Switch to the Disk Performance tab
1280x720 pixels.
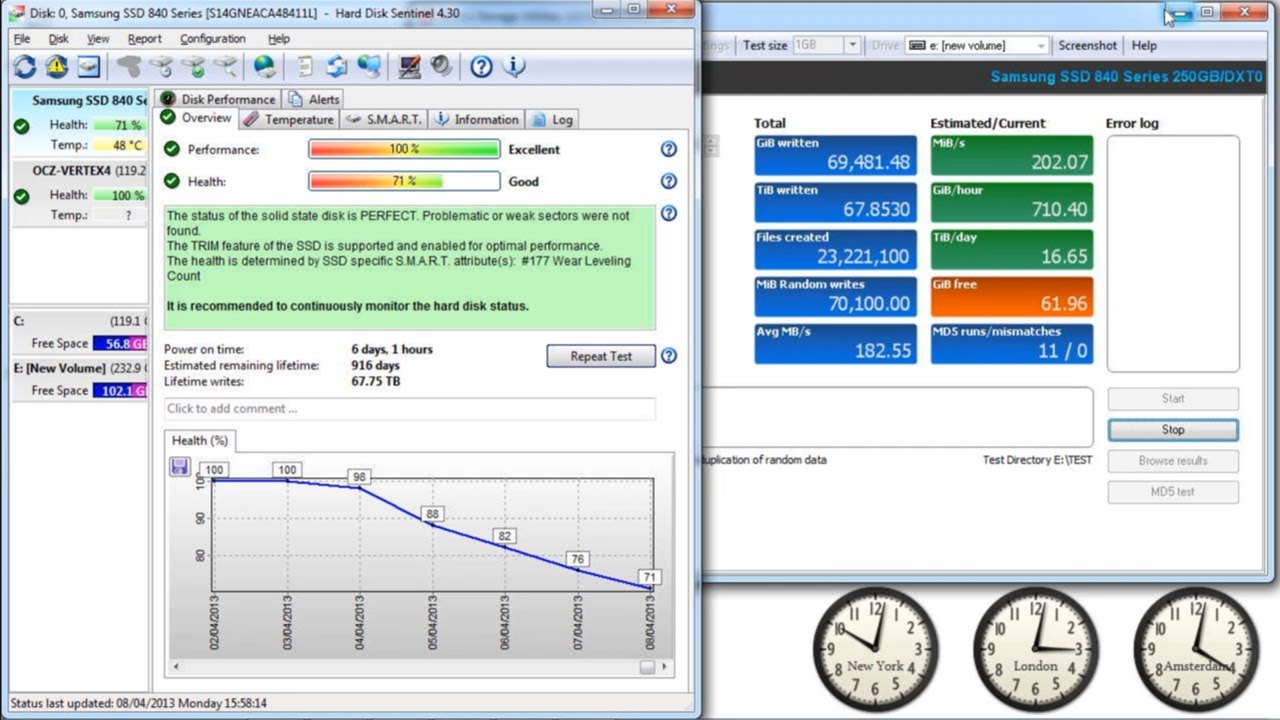(218, 99)
